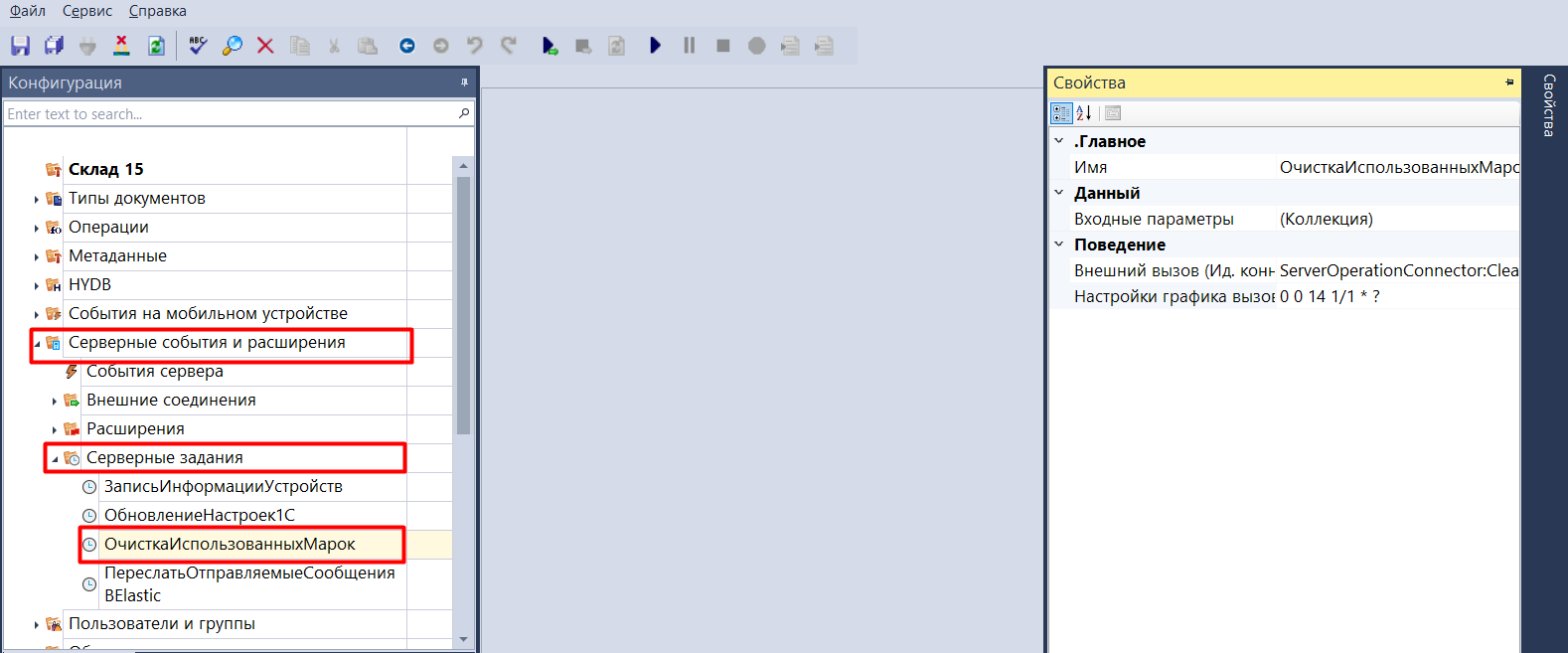This screenshot has height=653, width=1568.
Task: Select the HYDB tree item
Action: [89, 285]
